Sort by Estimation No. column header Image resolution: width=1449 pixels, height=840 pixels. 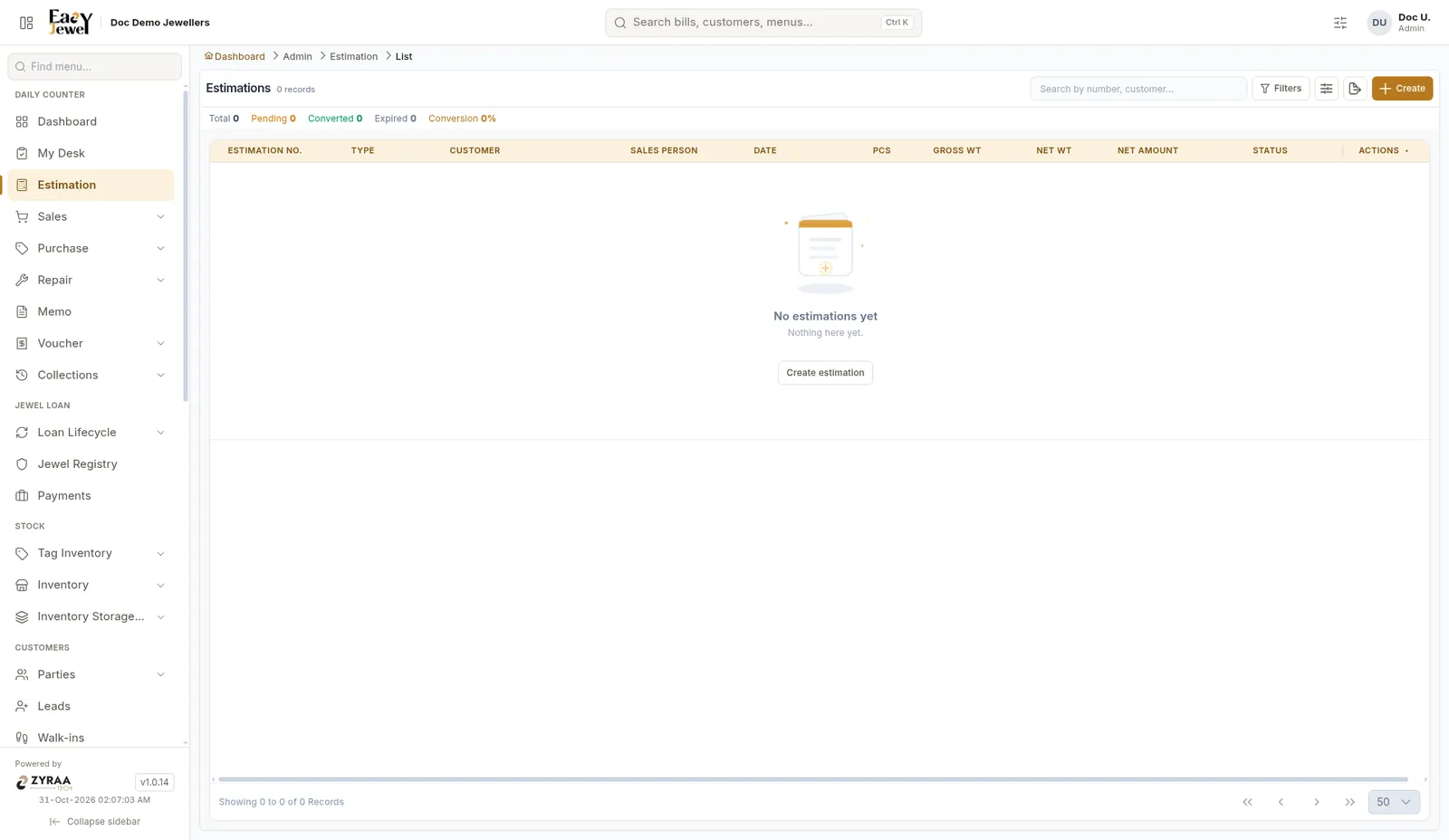(264, 150)
